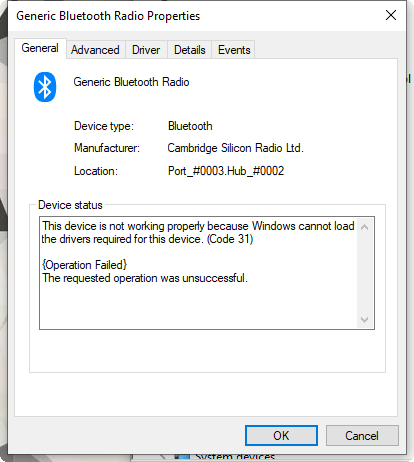
Task: Click the device status scroll up arrow
Action: pos(365,227)
